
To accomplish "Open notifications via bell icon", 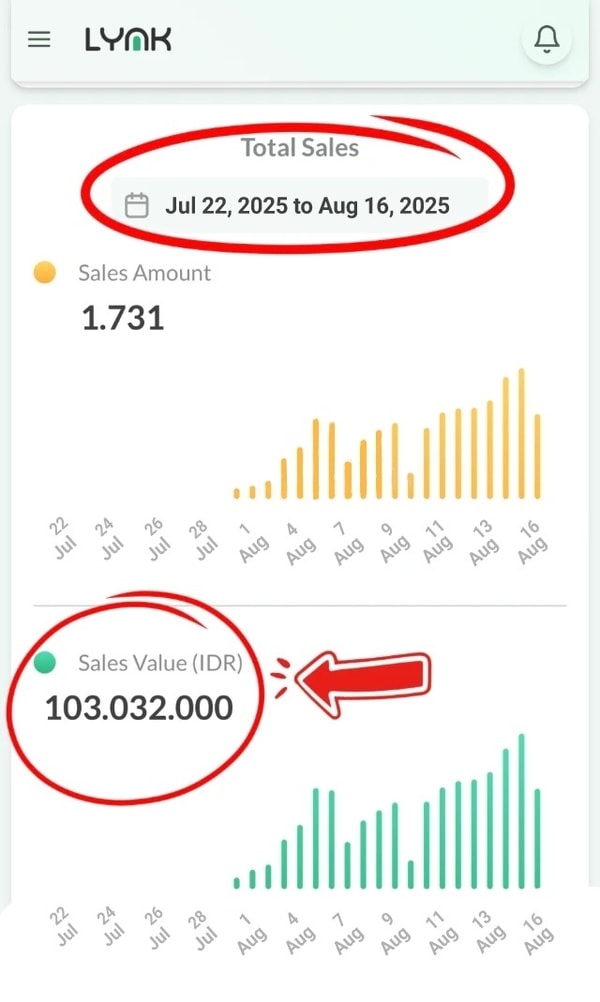I will pos(546,40).
